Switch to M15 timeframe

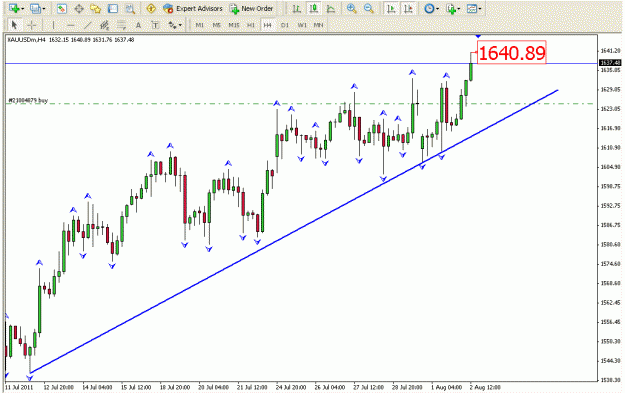point(234,25)
